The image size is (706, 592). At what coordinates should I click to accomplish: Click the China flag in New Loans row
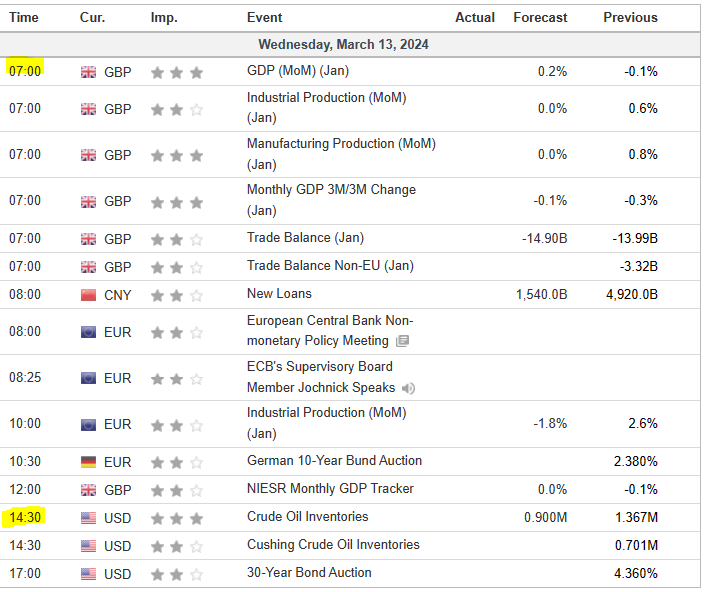tap(88, 295)
